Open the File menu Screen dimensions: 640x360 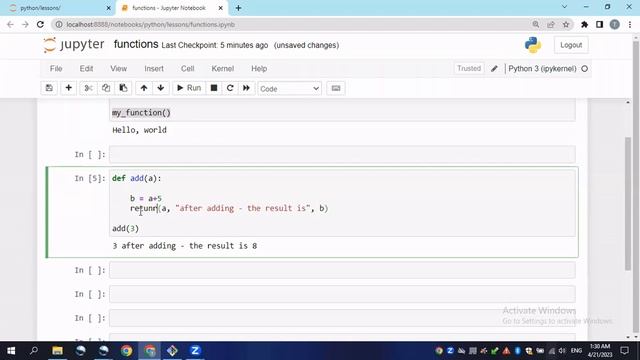pyautogui.click(x=56, y=69)
